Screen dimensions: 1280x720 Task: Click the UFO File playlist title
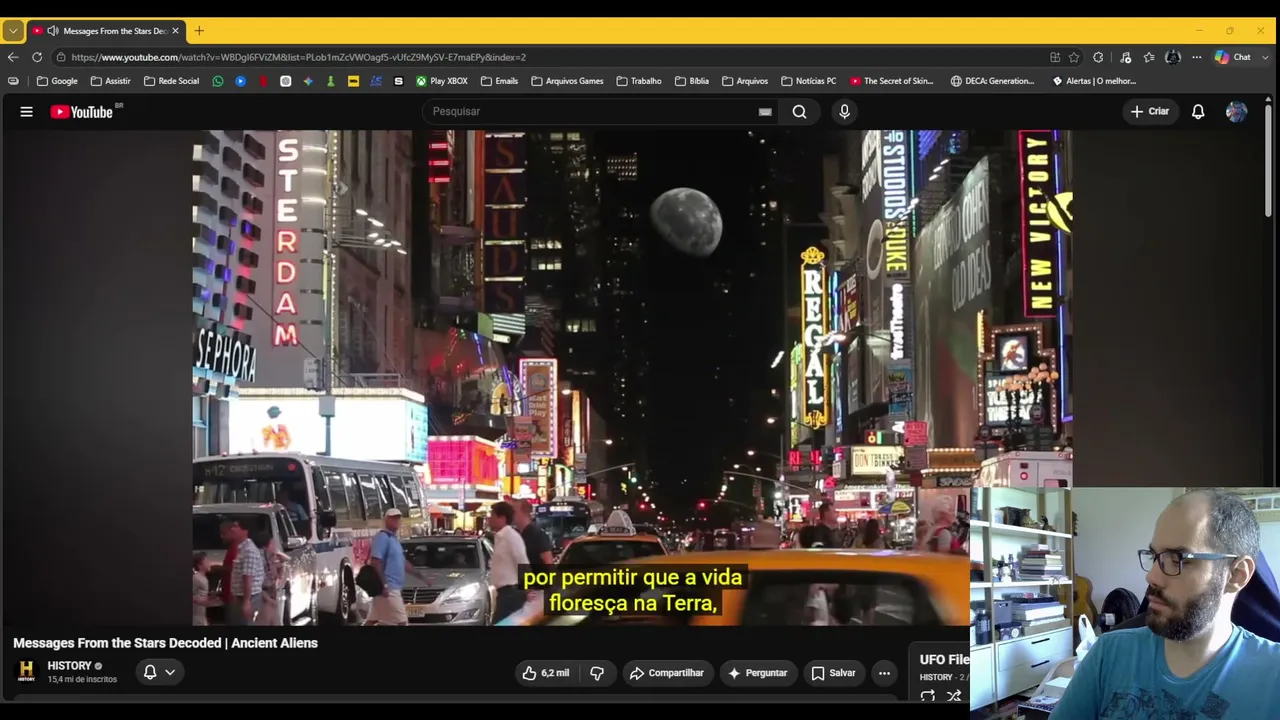click(945, 660)
